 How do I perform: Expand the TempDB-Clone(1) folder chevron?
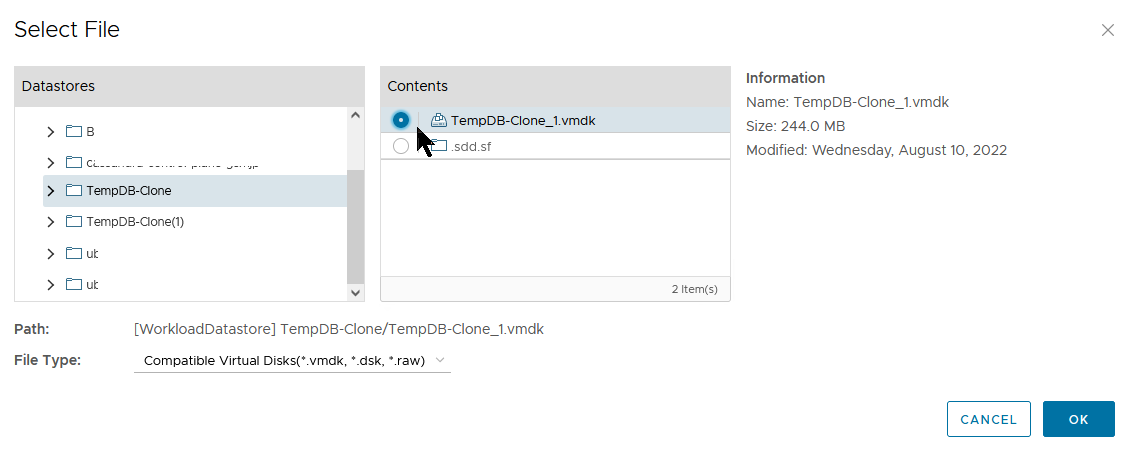point(51,222)
